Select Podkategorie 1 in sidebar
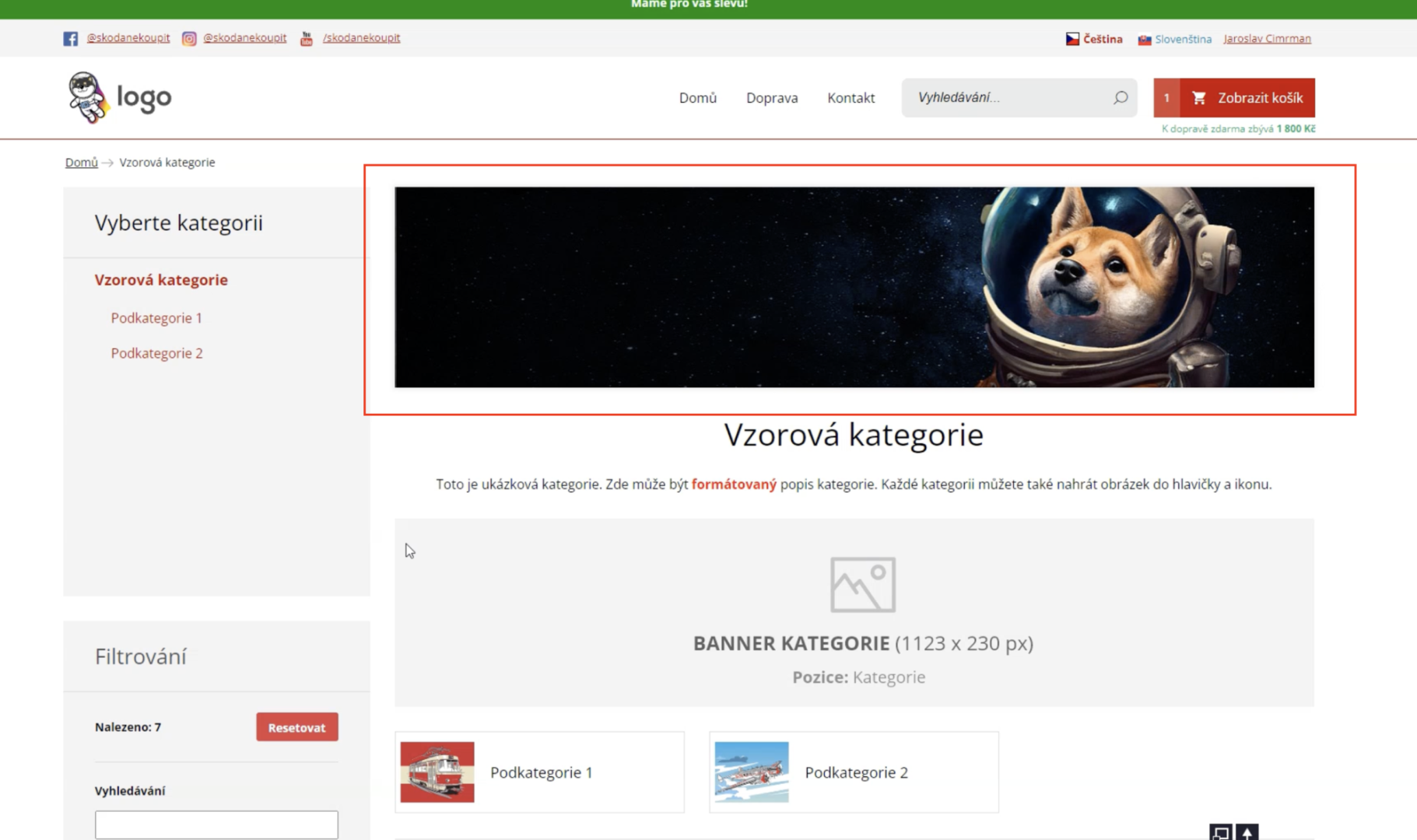The image size is (1417, 840). (156, 318)
